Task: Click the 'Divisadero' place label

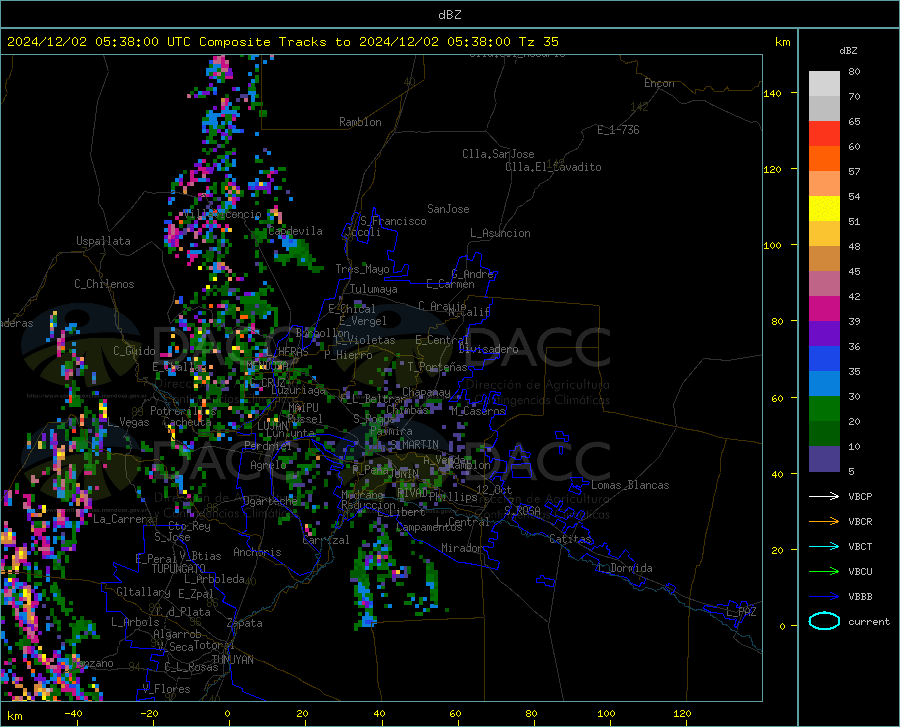Action: [x=488, y=349]
